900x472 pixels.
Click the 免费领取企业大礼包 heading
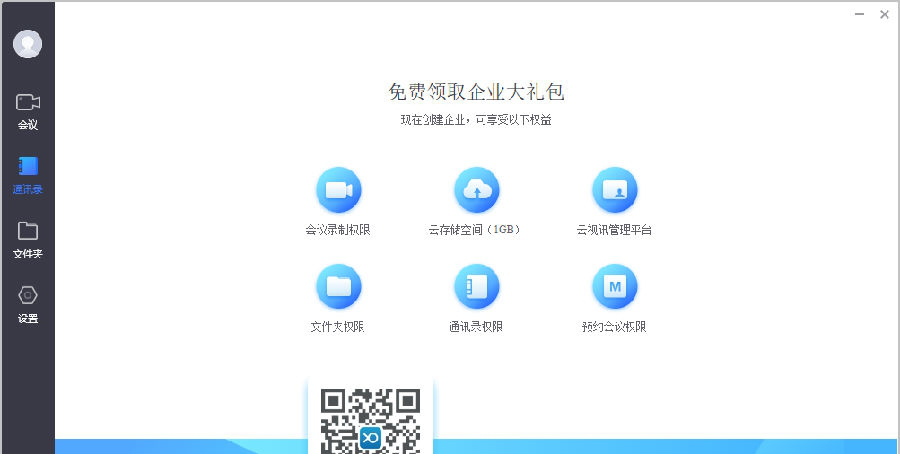(476, 92)
